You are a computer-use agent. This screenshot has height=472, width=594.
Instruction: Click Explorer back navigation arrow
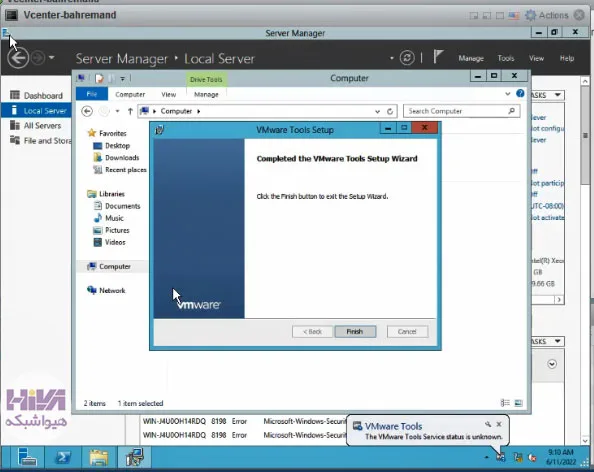[x=87, y=111]
